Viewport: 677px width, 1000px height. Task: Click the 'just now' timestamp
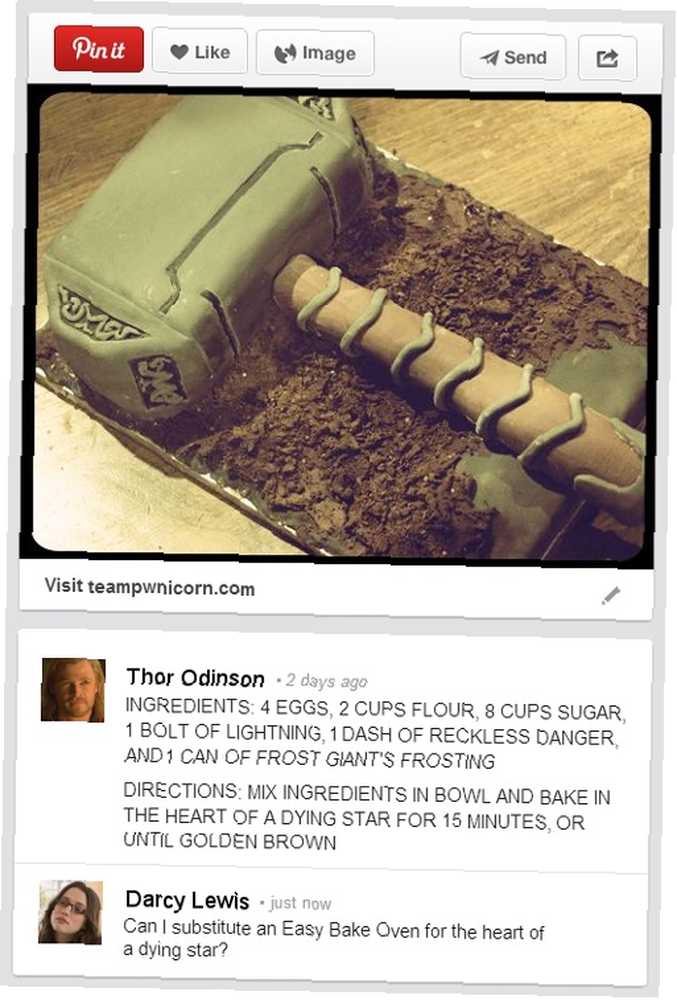pyautogui.click(x=300, y=903)
